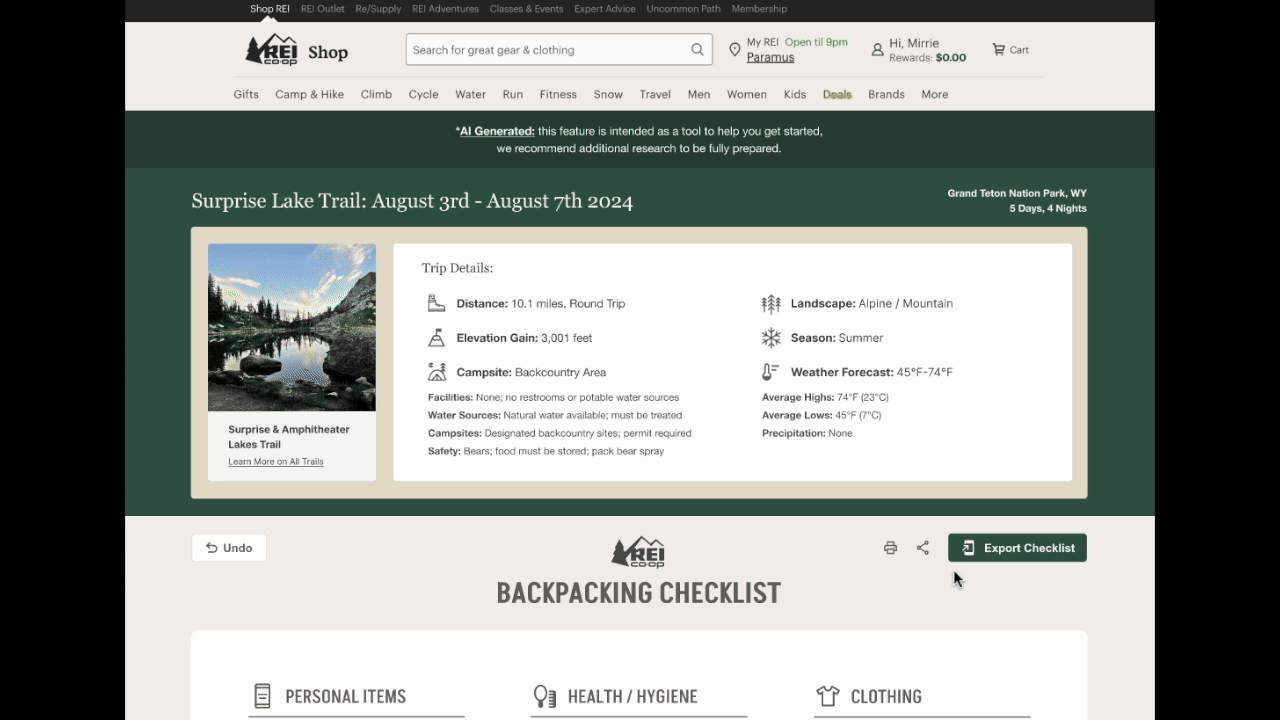Screen dimensions: 1280x720
Task: Click the Campsite tent icon
Action: 436,372
